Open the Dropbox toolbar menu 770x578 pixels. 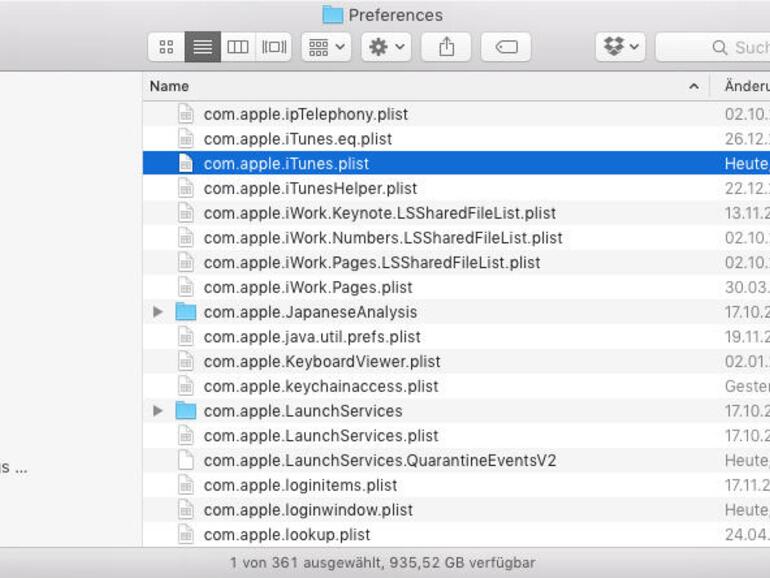pos(621,47)
